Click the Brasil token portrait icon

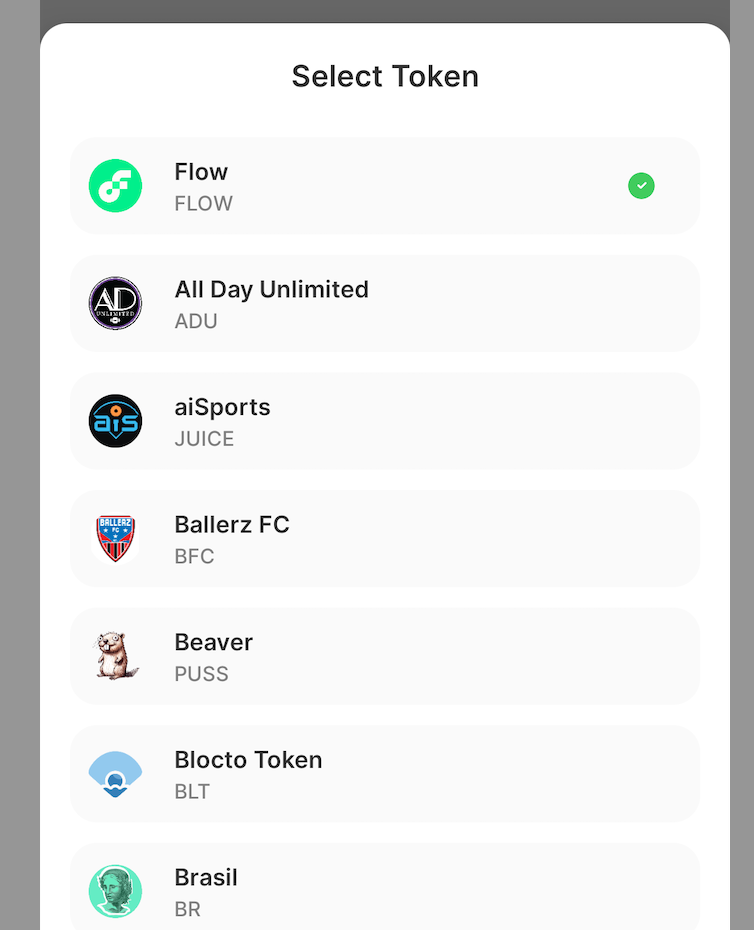pyautogui.click(x=115, y=890)
